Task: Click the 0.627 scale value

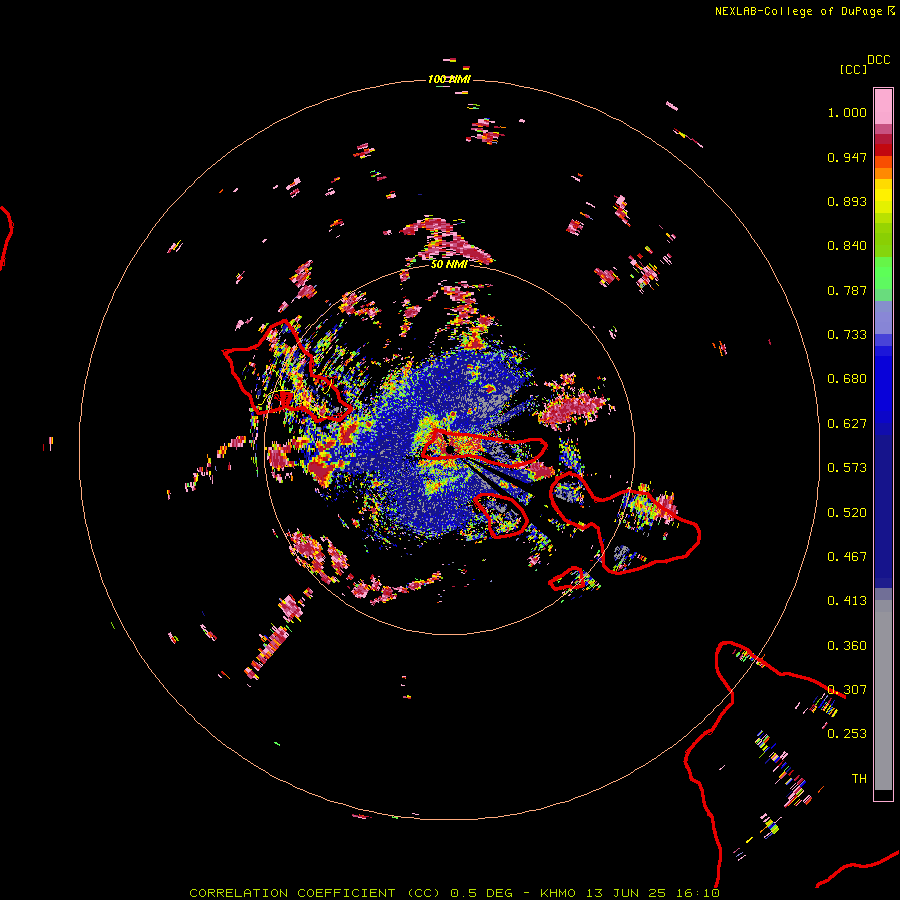Action: coord(847,424)
